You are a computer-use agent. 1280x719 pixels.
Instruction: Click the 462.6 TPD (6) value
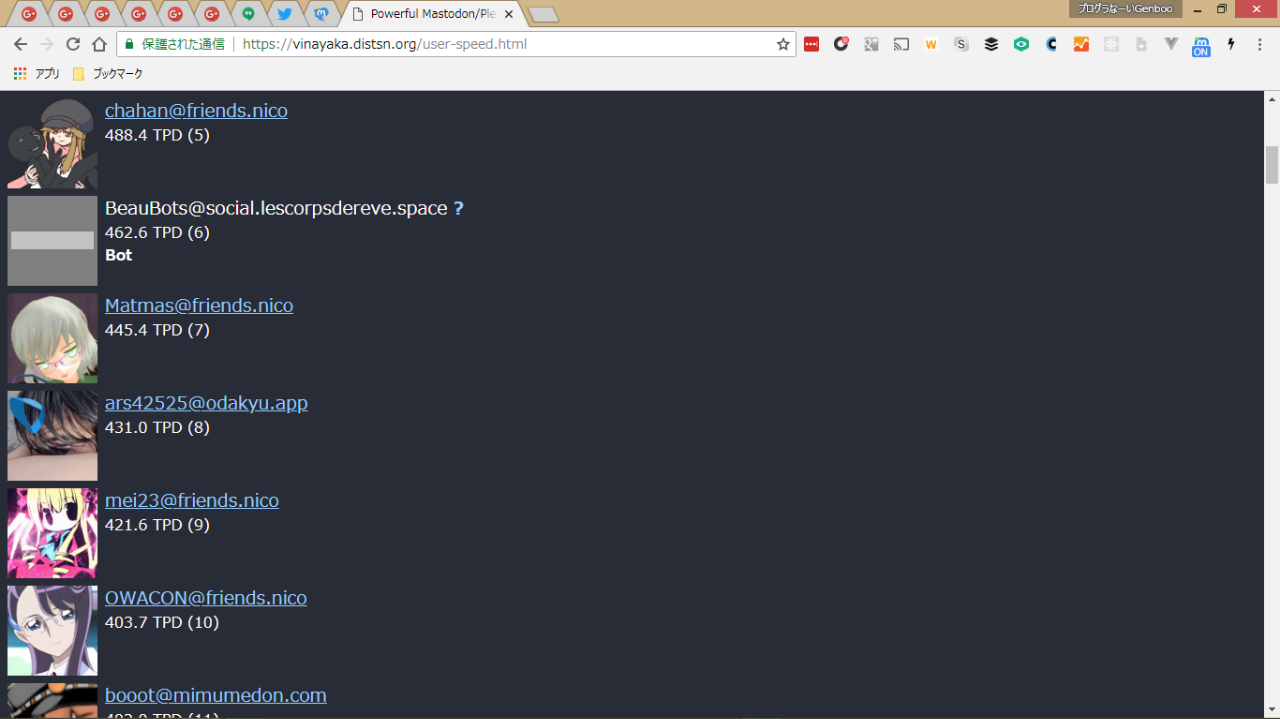pos(157,232)
